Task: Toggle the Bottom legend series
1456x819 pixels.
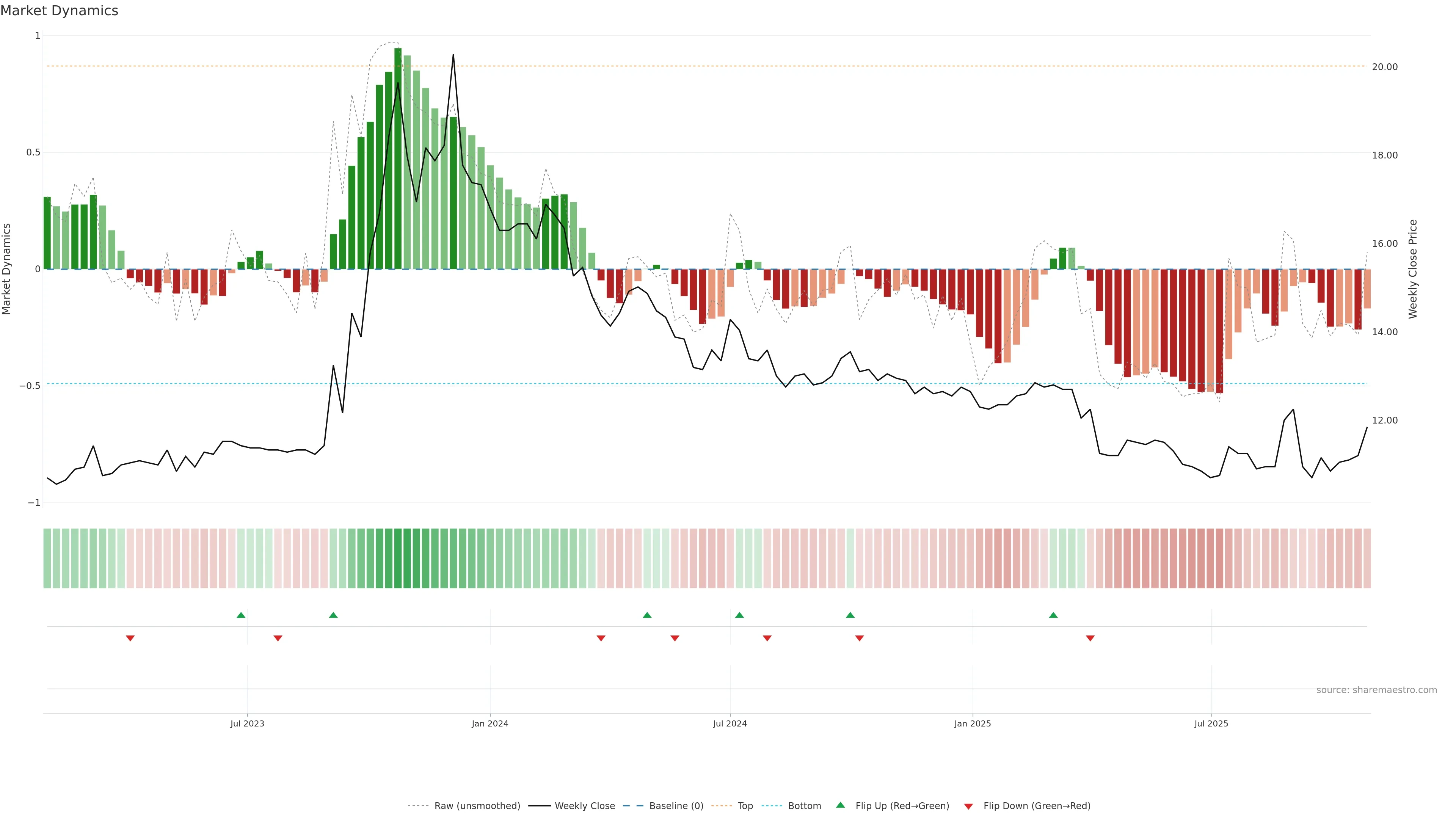Action: [x=804, y=806]
